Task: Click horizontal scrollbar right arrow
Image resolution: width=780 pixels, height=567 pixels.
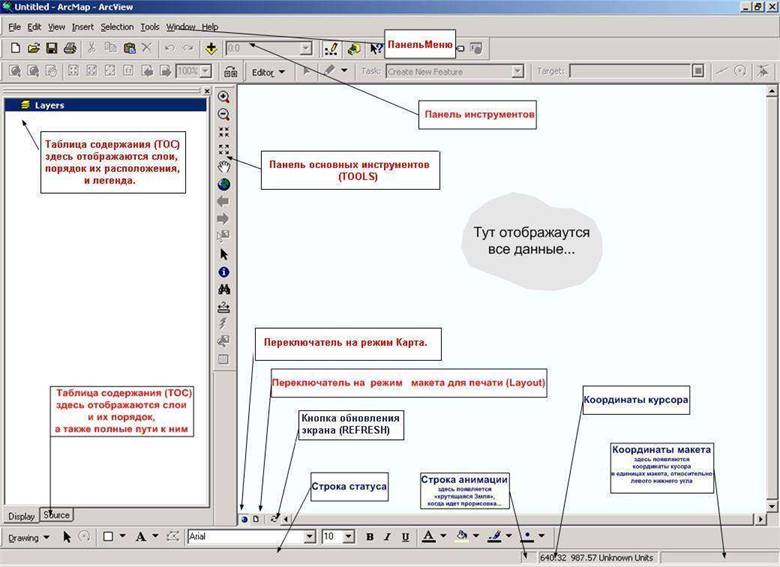Action: (761, 519)
